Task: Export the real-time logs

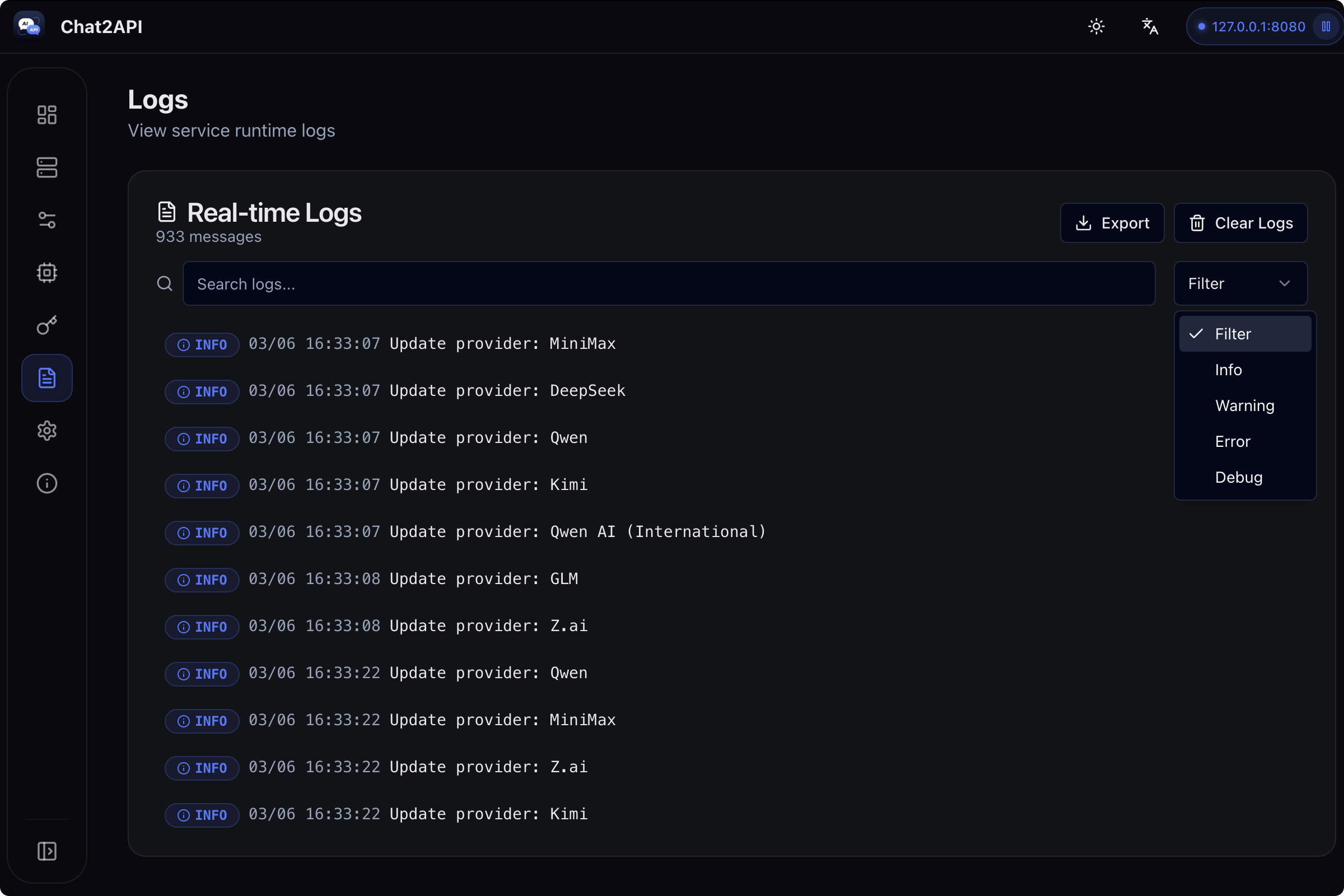Action: pyautogui.click(x=1112, y=223)
